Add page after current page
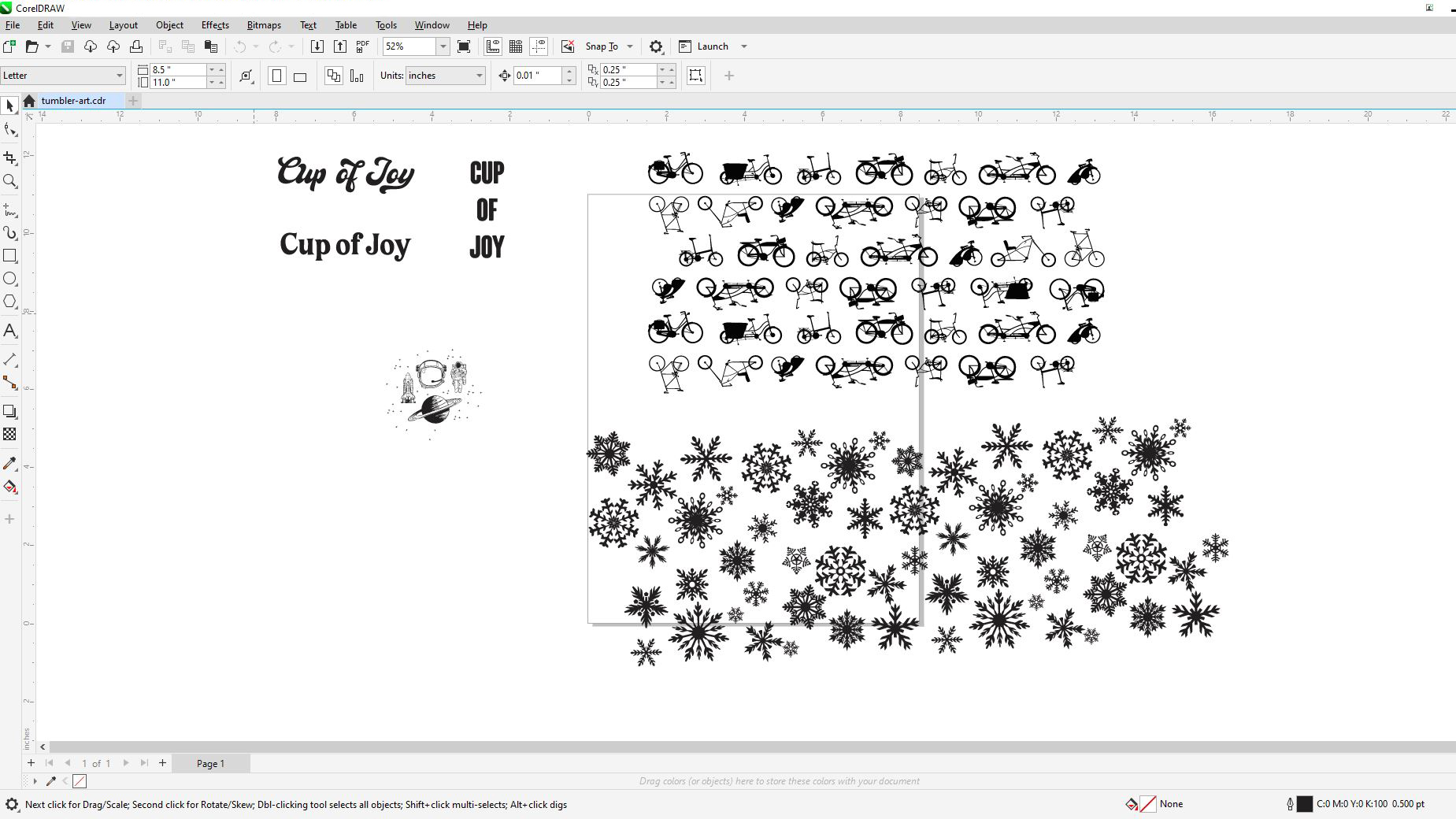Screen dimensions: 1456x819 [162, 763]
